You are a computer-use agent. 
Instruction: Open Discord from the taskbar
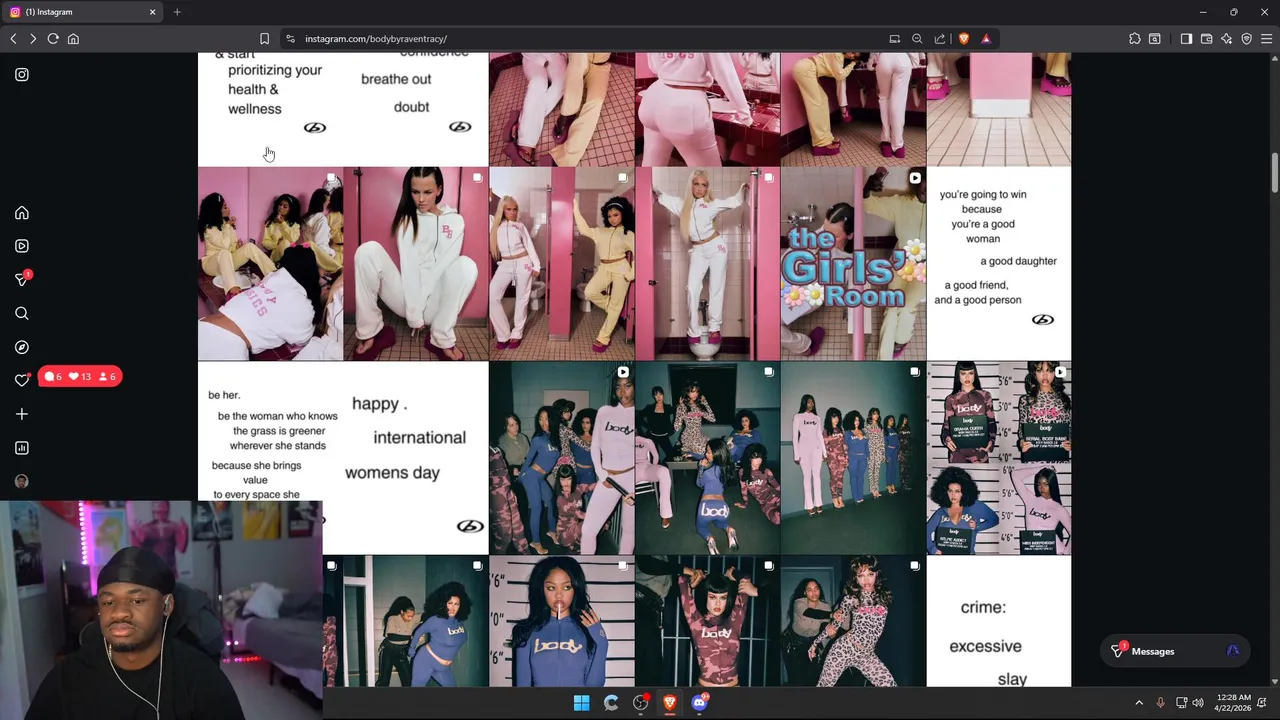[x=699, y=703]
